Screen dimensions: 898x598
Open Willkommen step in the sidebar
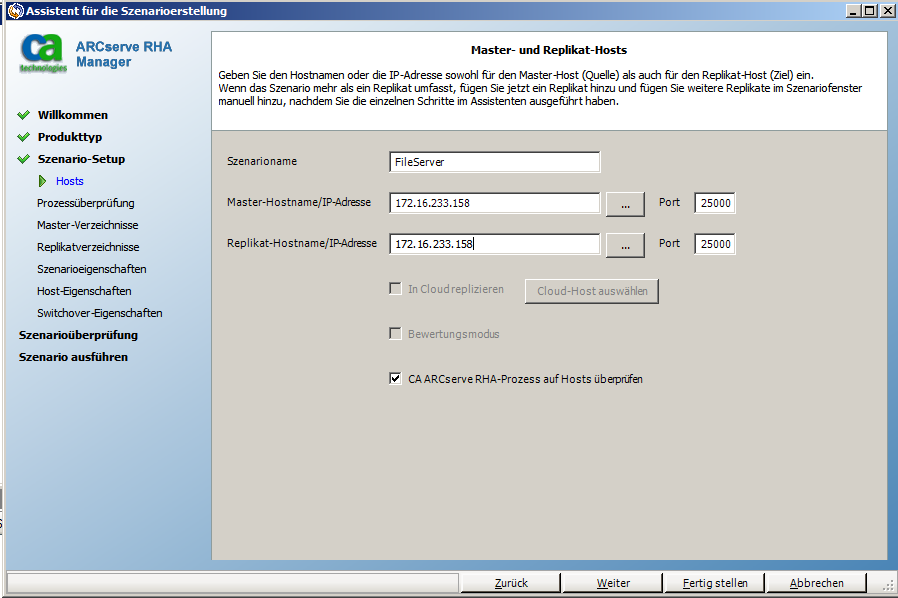pyautogui.click(x=73, y=115)
